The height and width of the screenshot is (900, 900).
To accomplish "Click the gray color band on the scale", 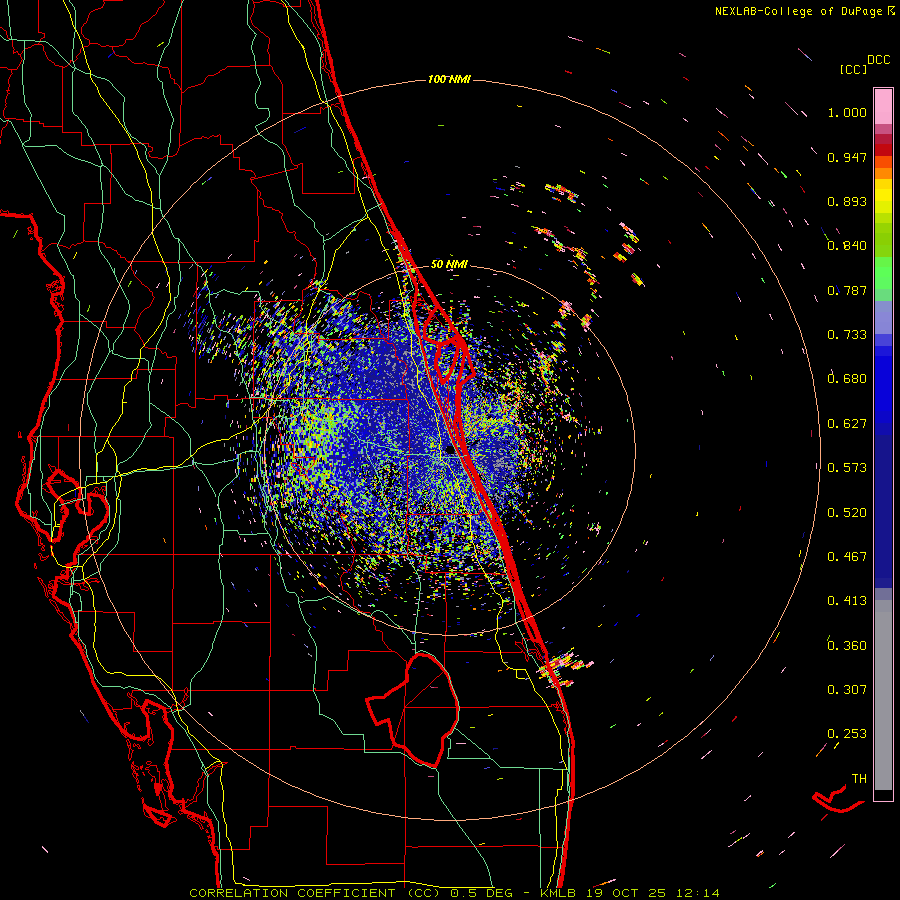I will [x=883, y=695].
